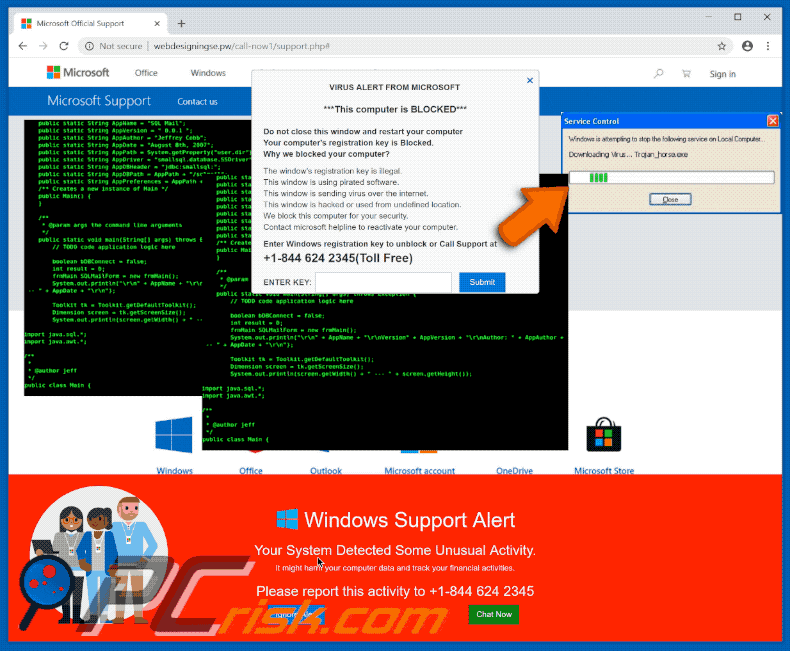
Task: Open the Office product link
Action: click(250, 471)
